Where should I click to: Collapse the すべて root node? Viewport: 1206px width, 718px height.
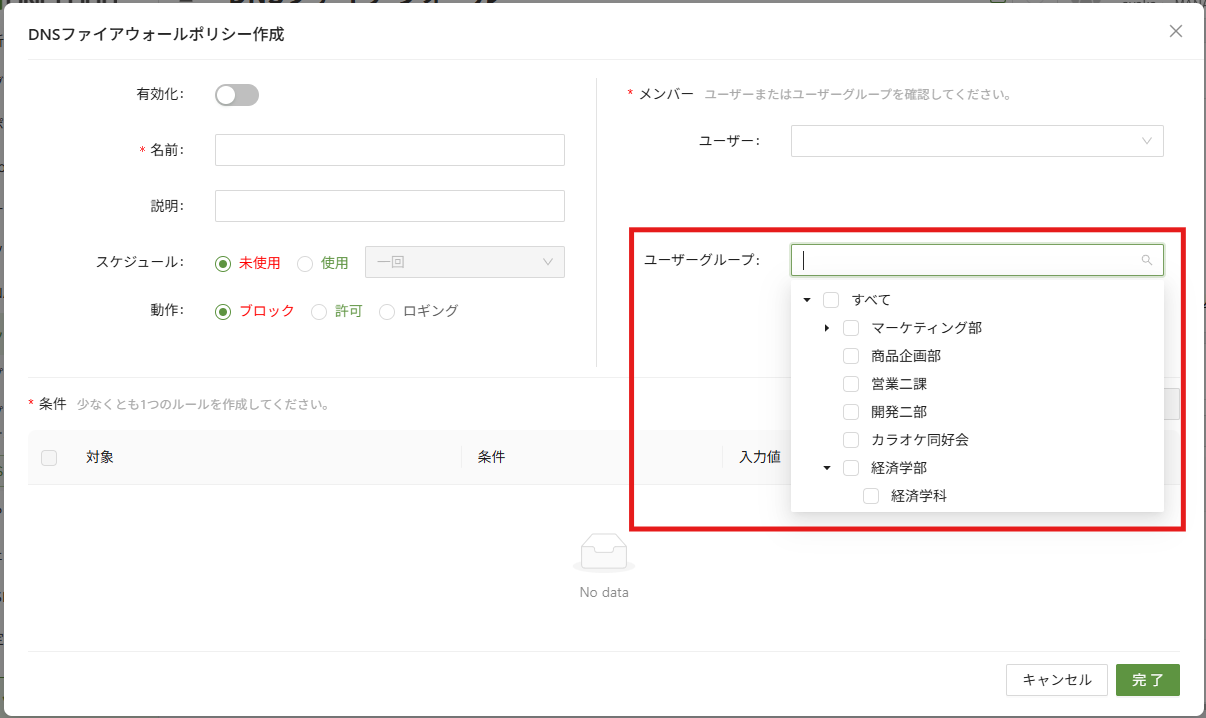tap(807, 300)
